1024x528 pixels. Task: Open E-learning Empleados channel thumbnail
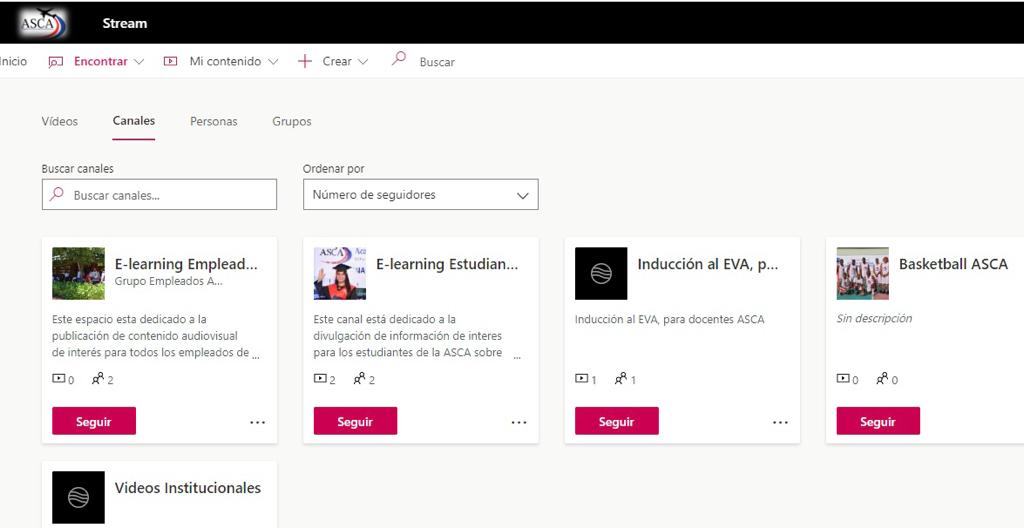(x=78, y=273)
